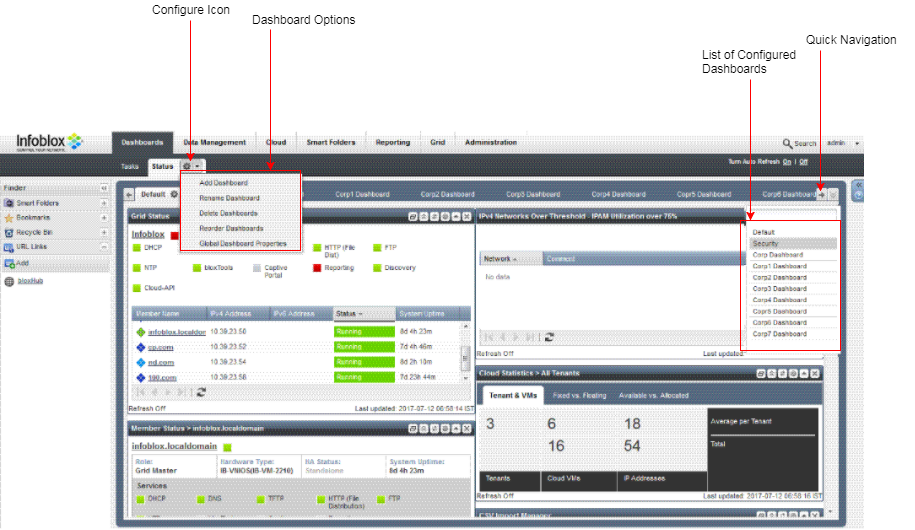This screenshot has height=530, width=915.
Task: Click the configure gear icon beside Status tab
Action: (x=187, y=166)
